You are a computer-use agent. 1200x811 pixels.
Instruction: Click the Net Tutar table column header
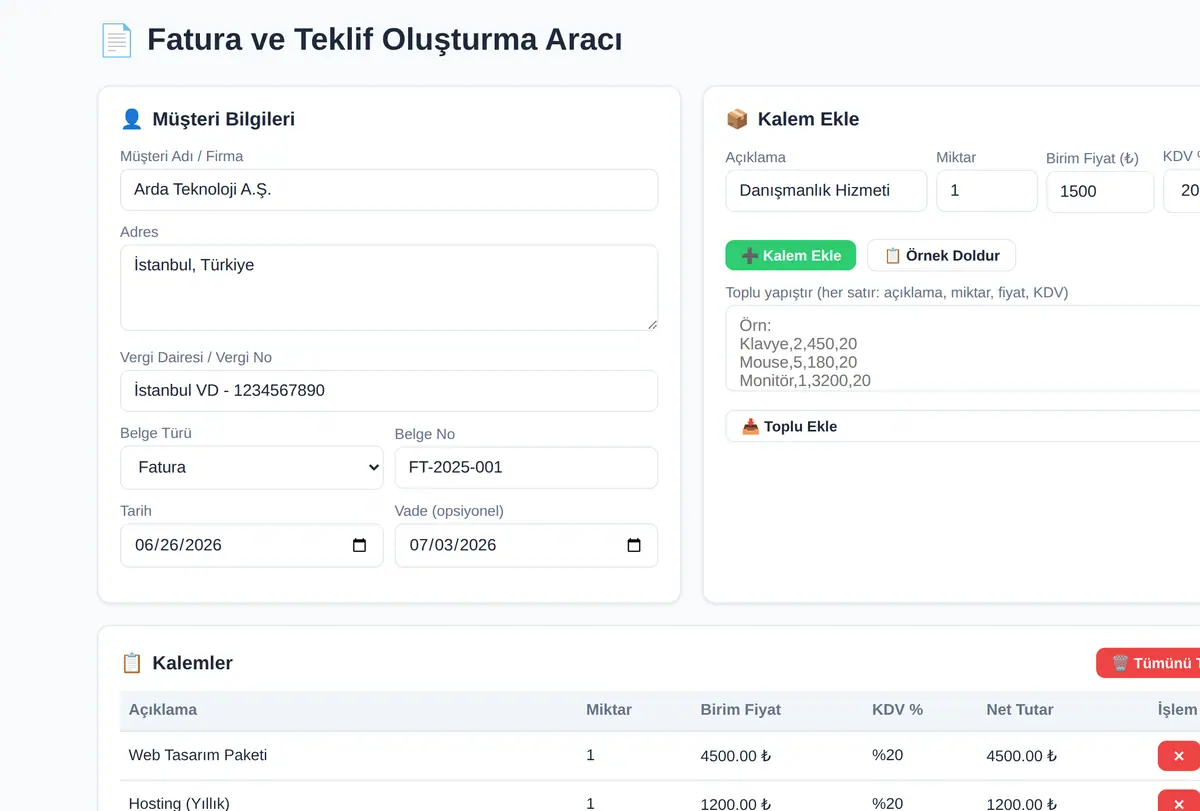coord(1020,710)
